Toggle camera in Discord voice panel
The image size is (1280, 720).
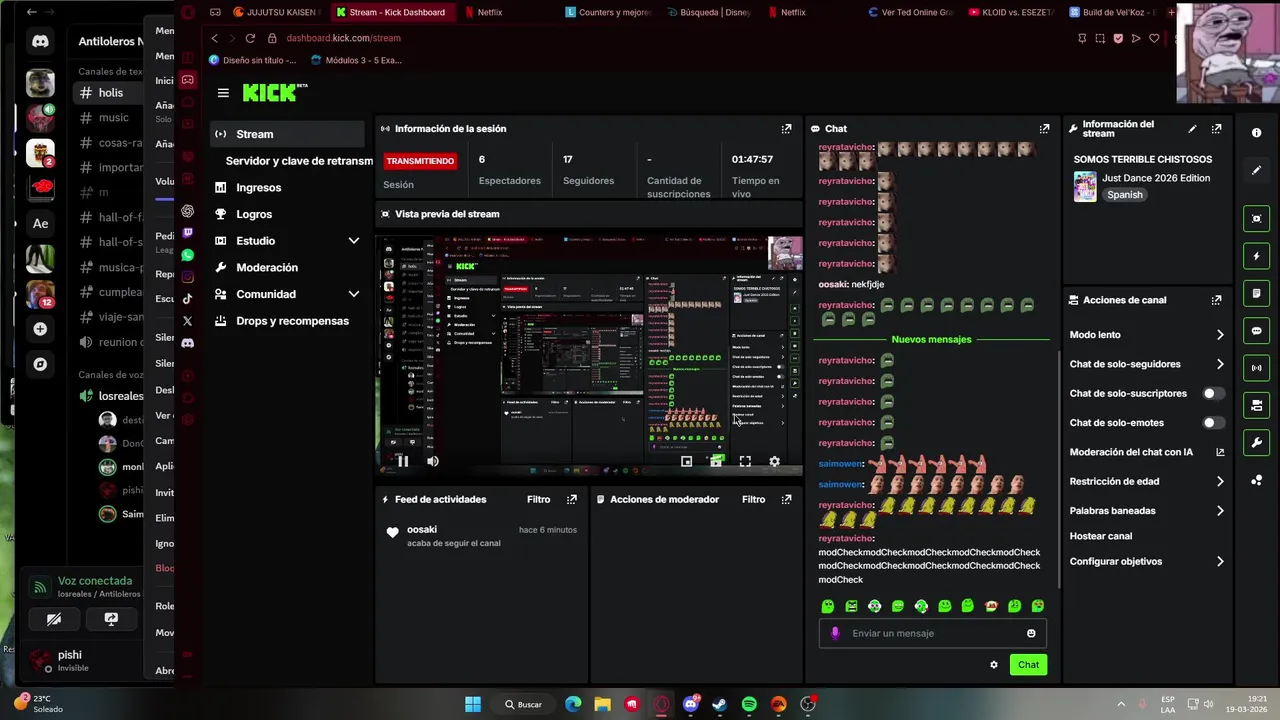click(54, 619)
